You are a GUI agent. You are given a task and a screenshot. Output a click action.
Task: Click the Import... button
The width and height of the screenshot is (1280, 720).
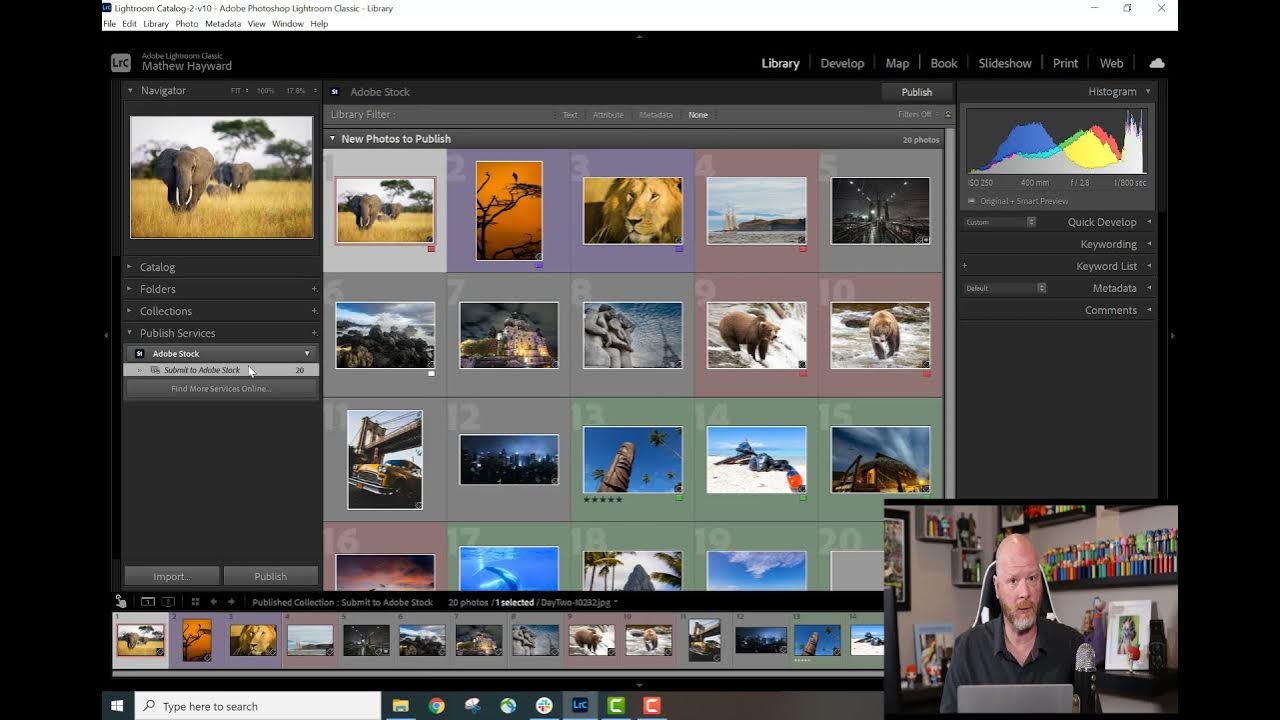(x=171, y=576)
